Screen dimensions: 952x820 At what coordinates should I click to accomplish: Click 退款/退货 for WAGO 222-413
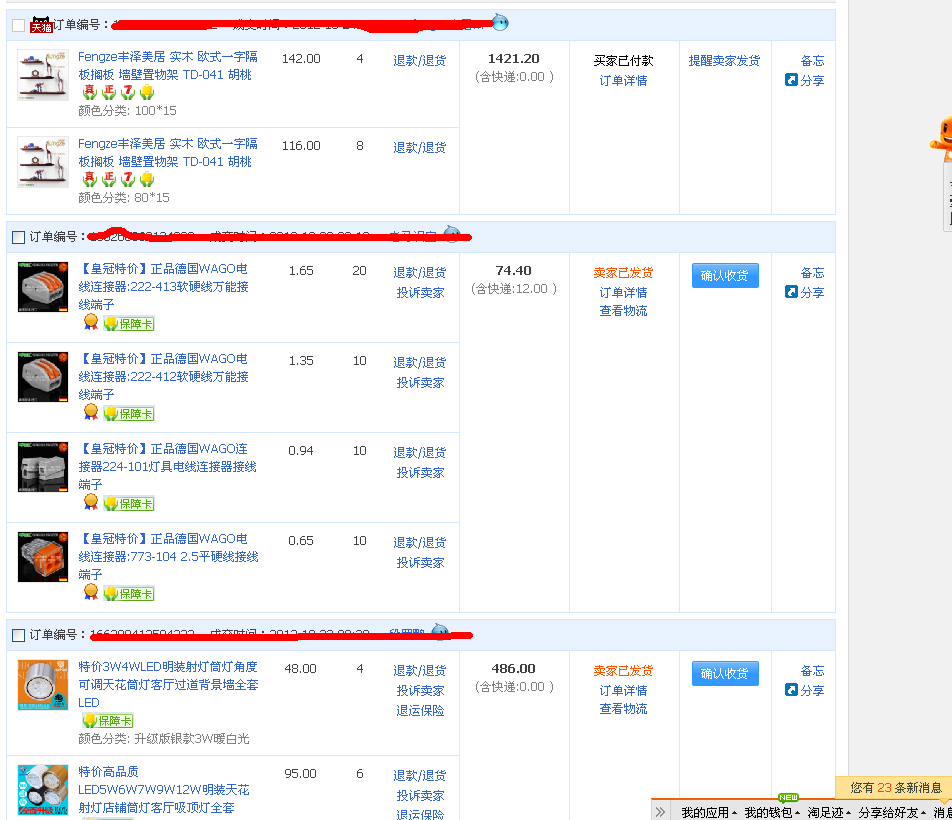click(420, 273)
